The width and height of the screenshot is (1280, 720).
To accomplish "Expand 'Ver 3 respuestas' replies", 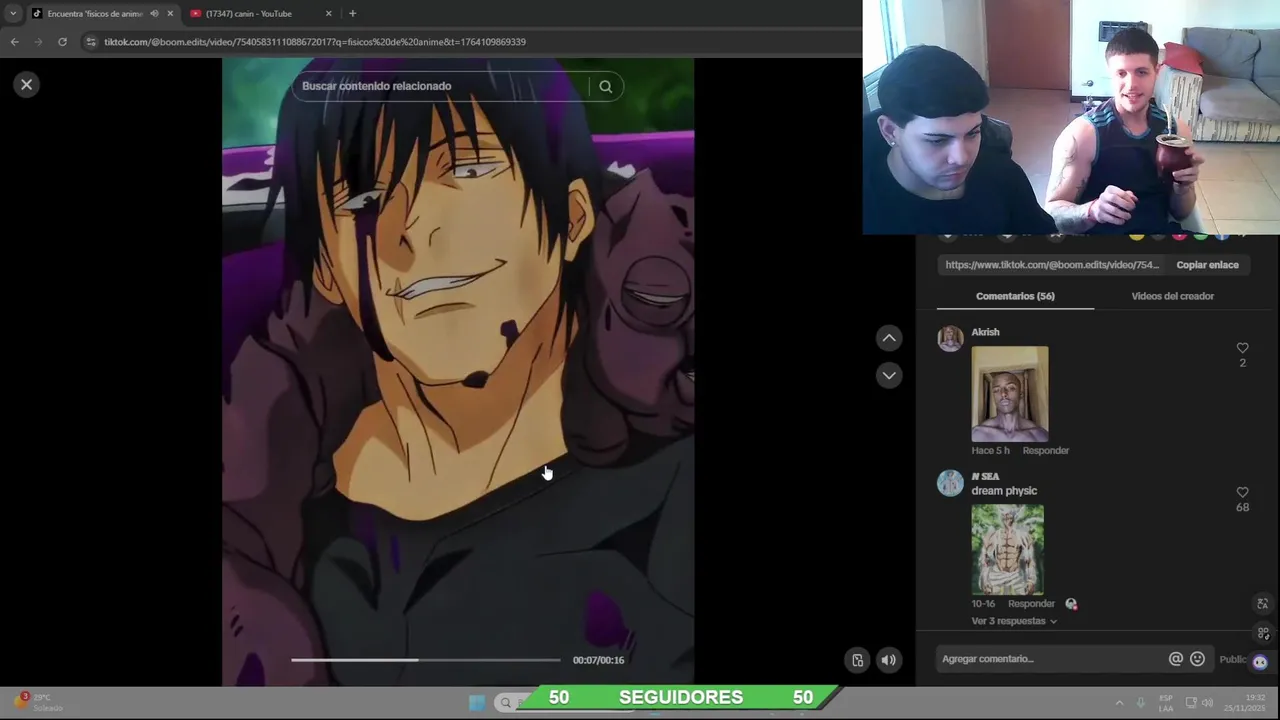I will coord(1014,621).
